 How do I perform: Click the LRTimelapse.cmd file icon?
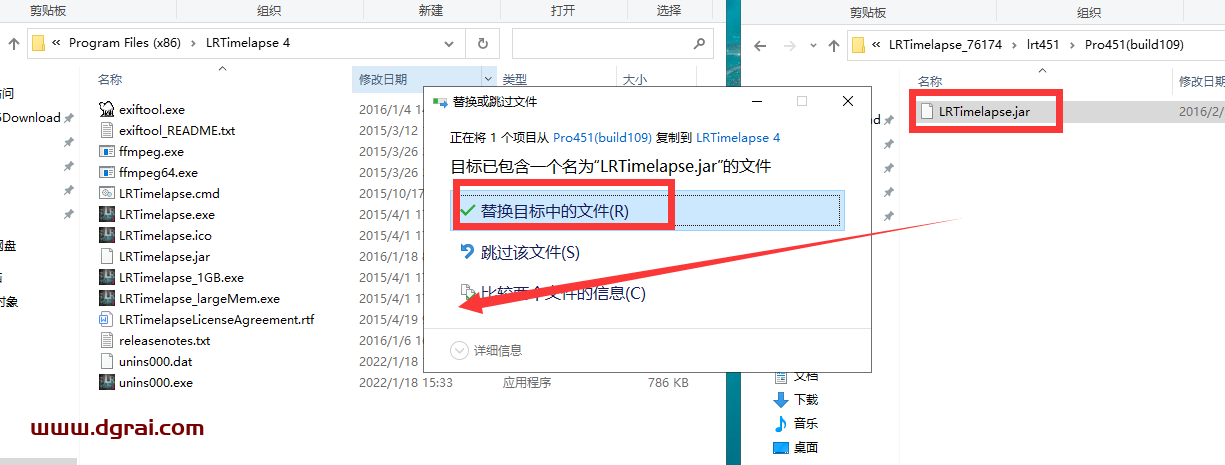108,193
